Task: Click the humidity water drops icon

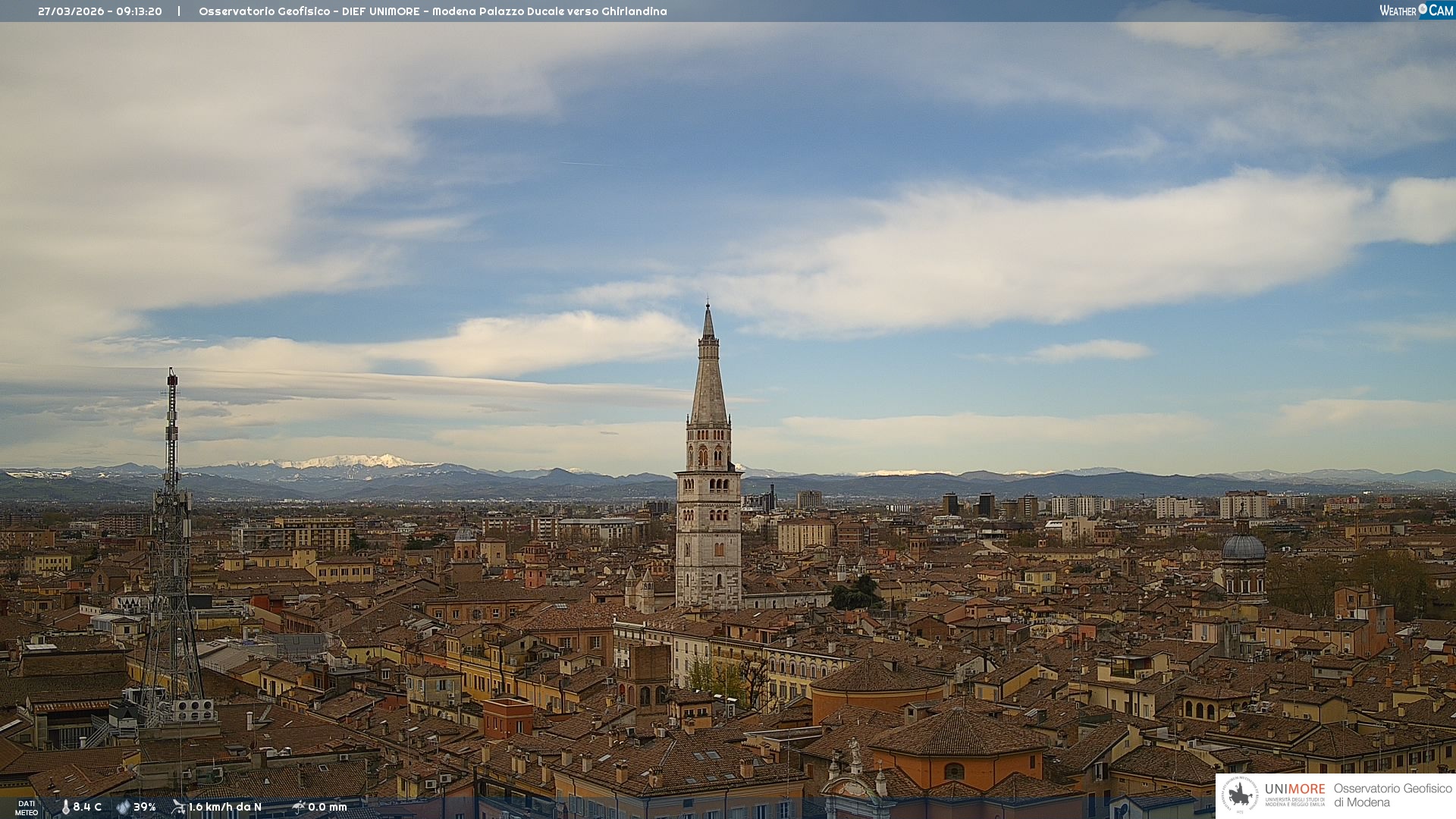Action: [123, 807]
